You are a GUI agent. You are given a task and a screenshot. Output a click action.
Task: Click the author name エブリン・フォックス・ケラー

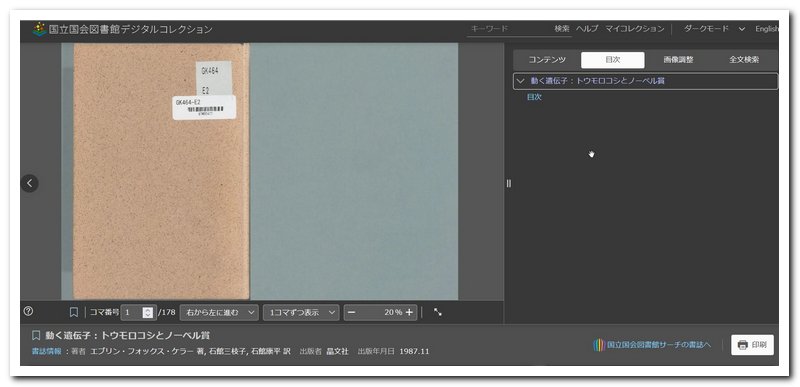click(x=142, y=351)
